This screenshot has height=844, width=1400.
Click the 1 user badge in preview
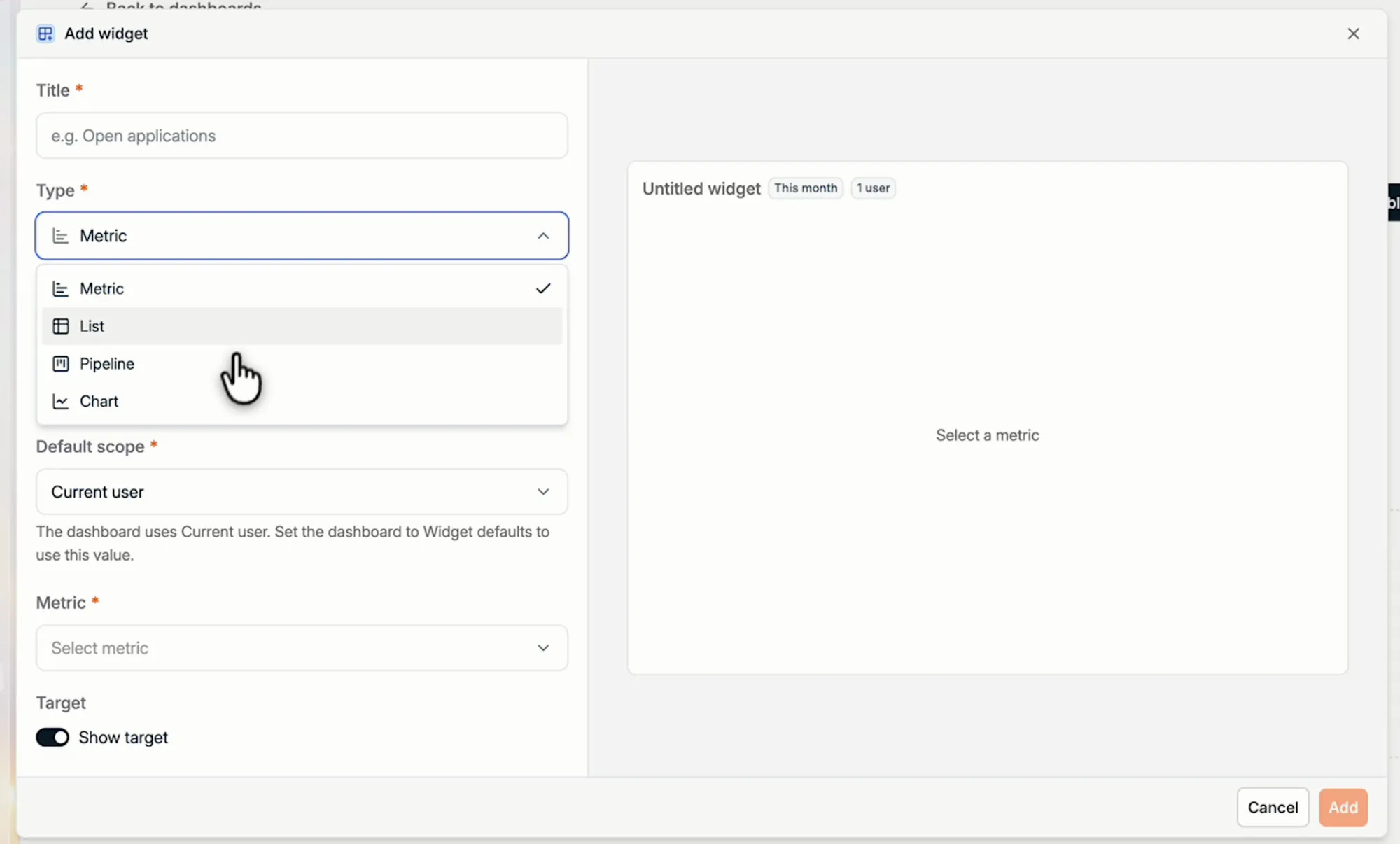(x=873, y=188)
